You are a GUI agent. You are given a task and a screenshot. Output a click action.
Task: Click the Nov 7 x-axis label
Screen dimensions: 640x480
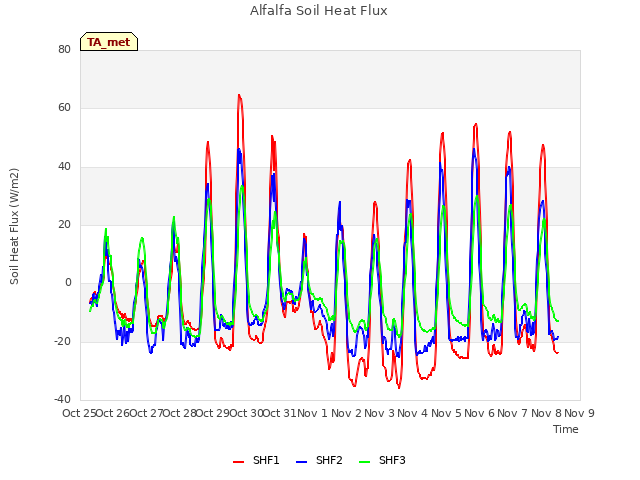coord(513,413)
